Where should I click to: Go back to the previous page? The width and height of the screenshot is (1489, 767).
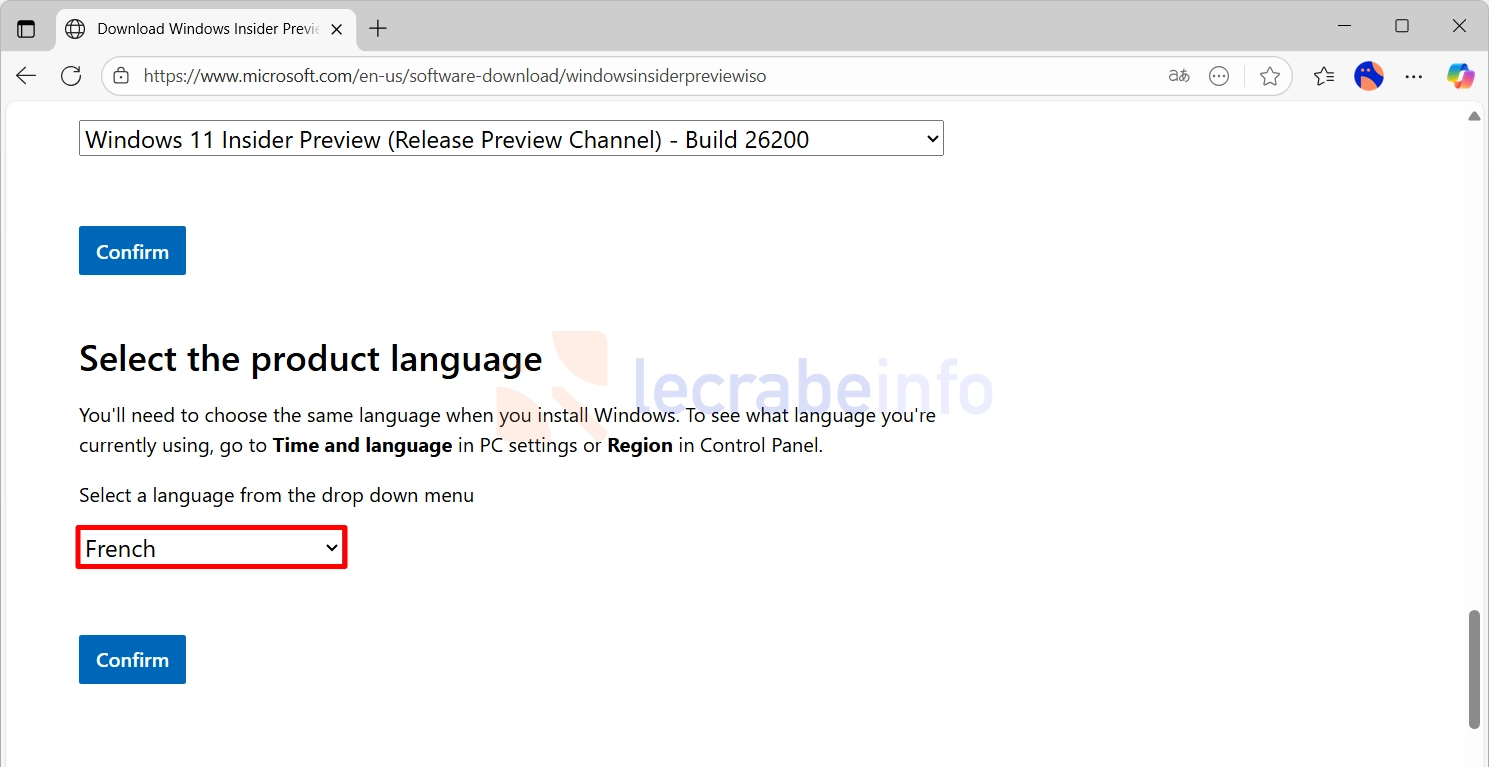click(26, 76)
